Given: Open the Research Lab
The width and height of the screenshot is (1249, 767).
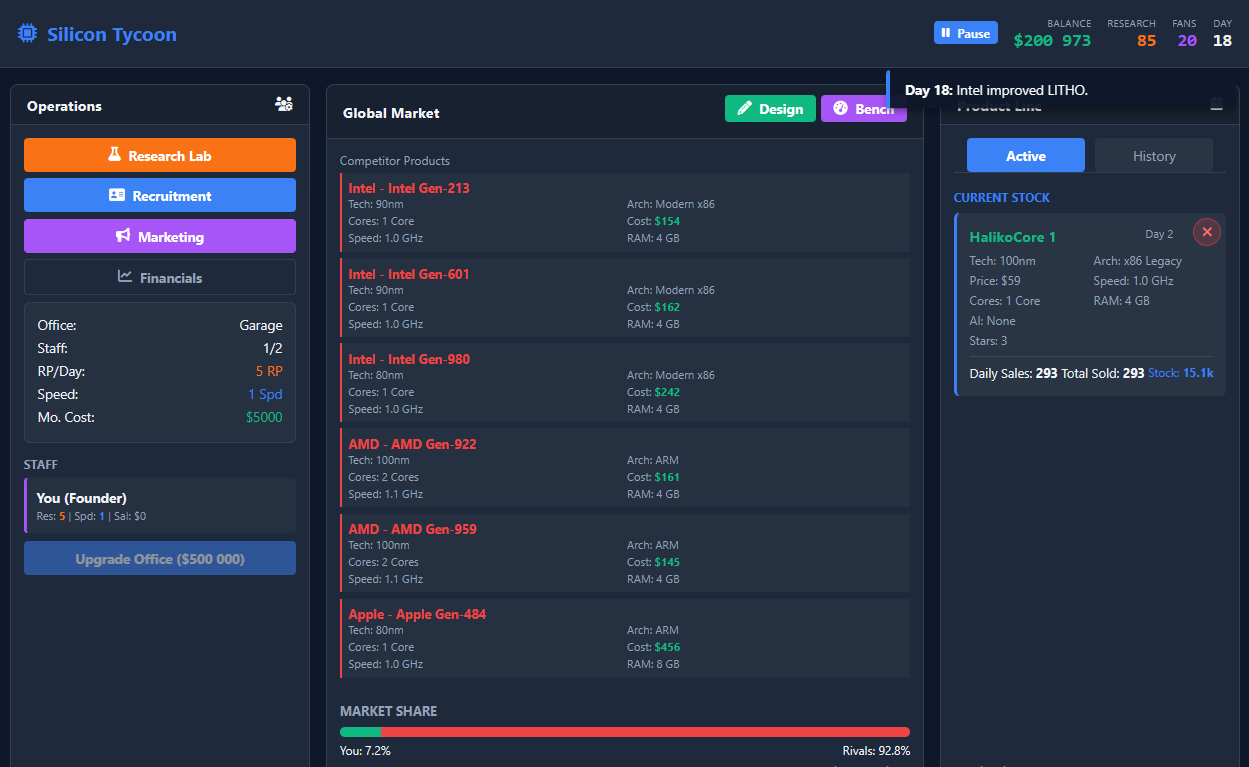Looking at the screenshot, I should tap(160, 155).
